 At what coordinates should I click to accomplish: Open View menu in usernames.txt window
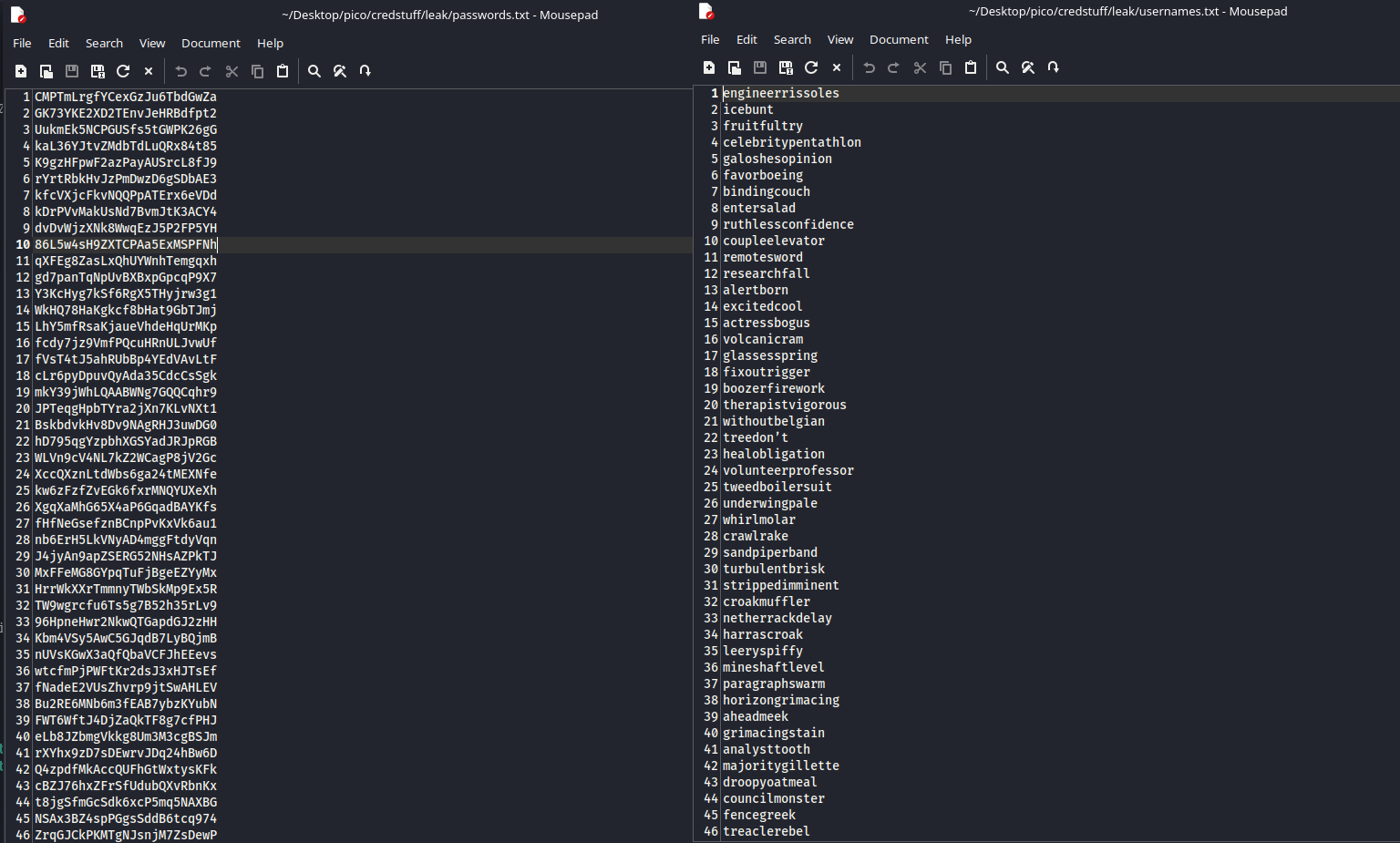[840, 39]
